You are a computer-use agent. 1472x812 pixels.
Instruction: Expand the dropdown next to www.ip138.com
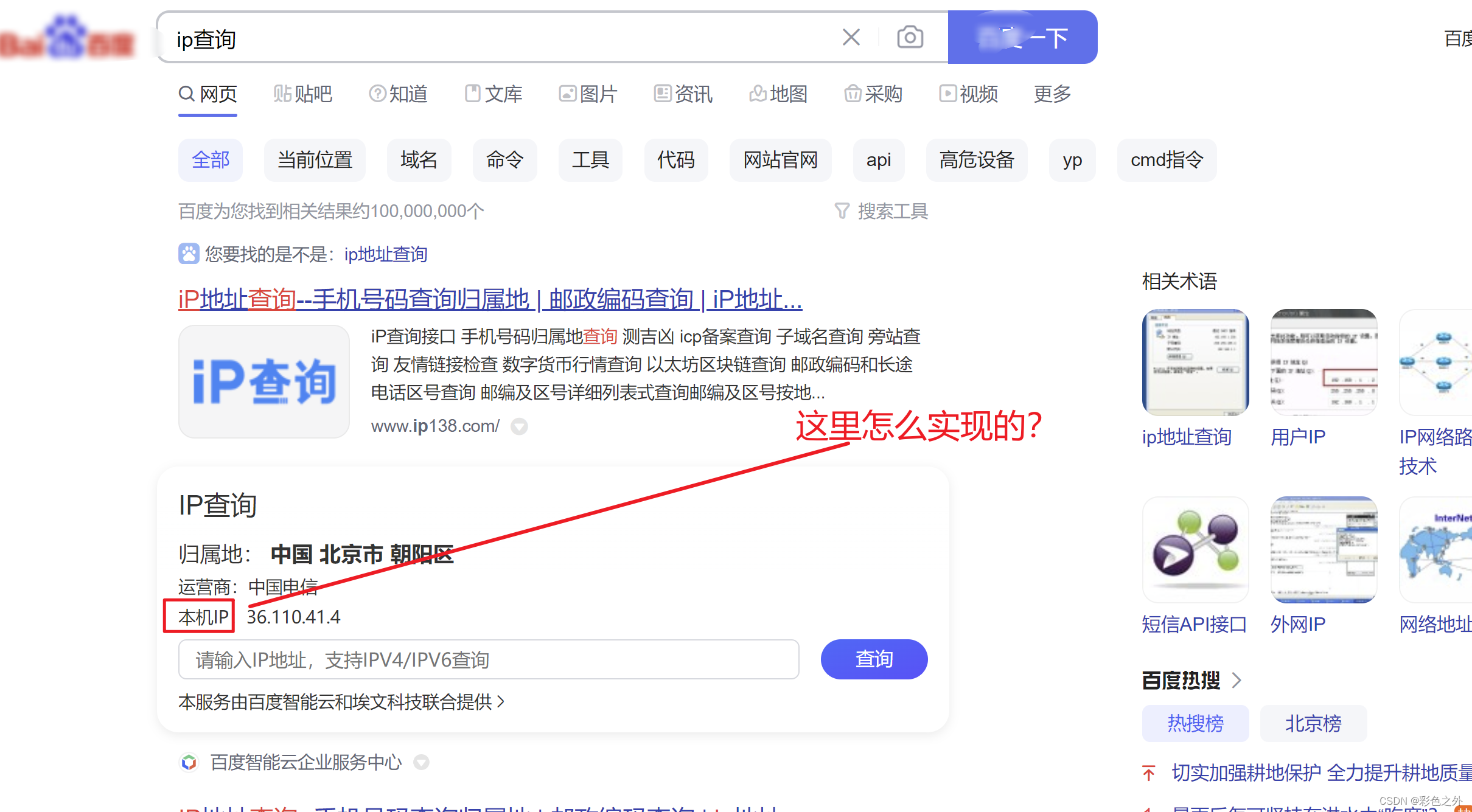point(519,426)
